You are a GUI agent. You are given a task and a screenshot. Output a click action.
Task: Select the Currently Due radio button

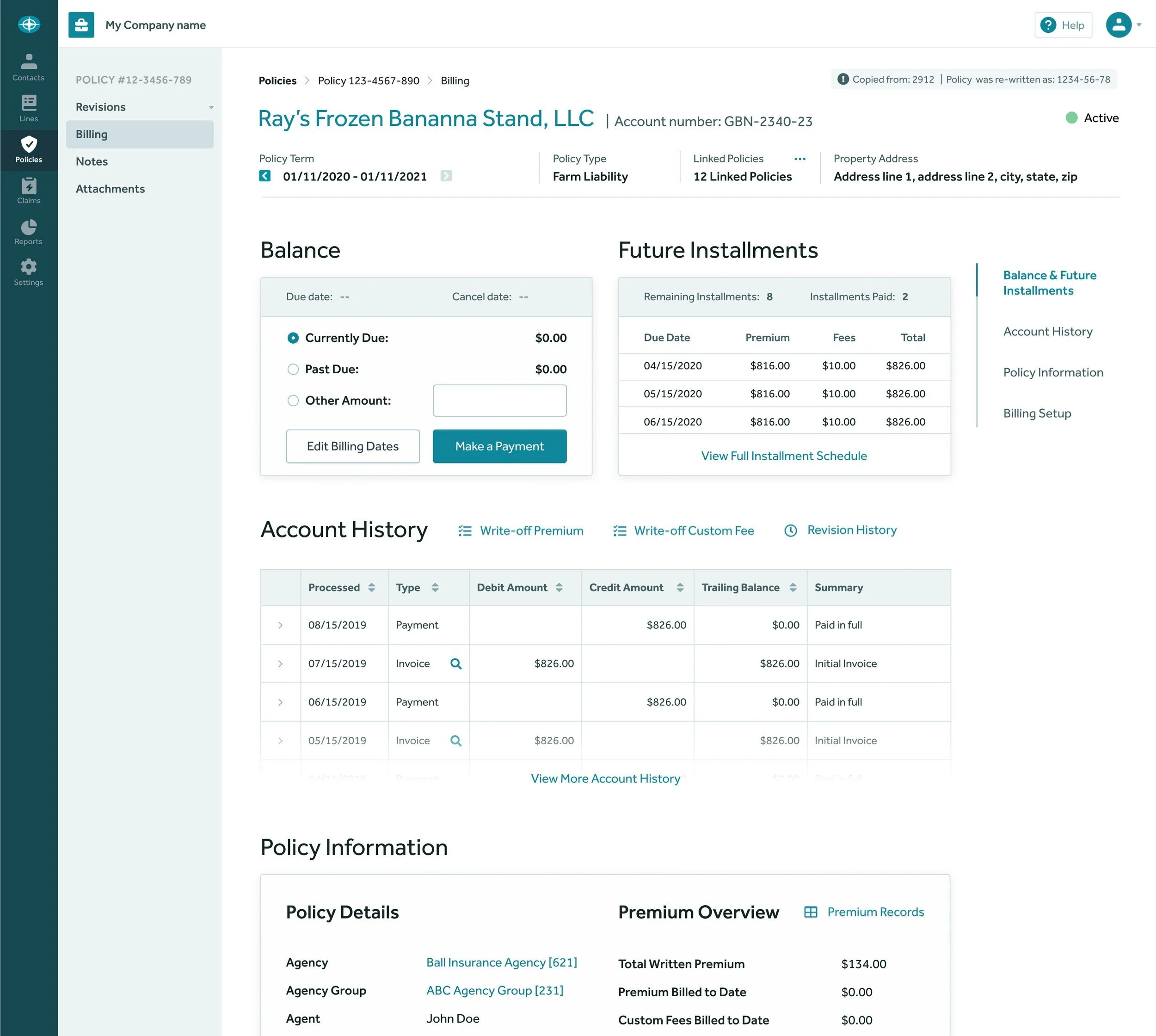(x=293, y=338)
